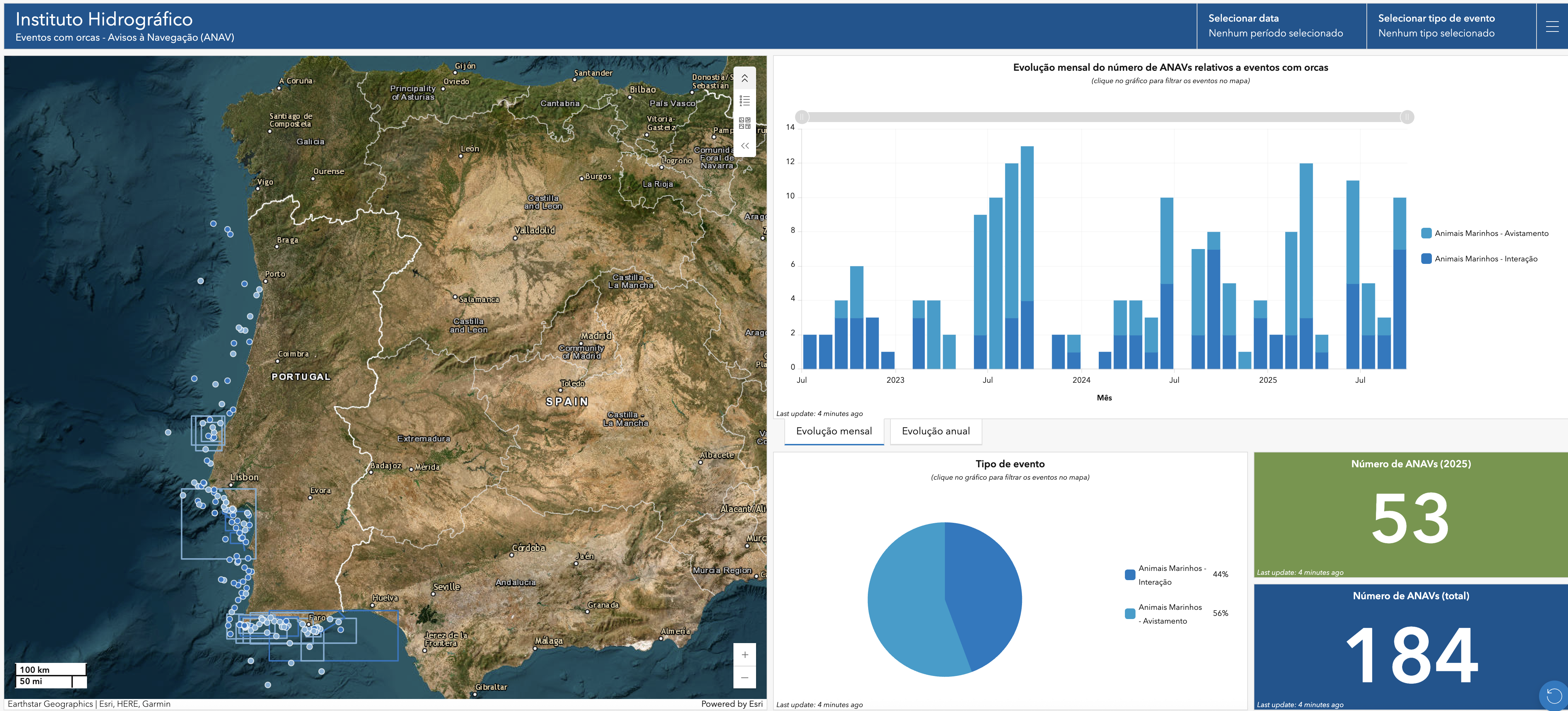Image resolution: width=1568 pixels, height=711 pixels.
Task: Switch to the Evolução anual tab
Action: coord(935,431)
